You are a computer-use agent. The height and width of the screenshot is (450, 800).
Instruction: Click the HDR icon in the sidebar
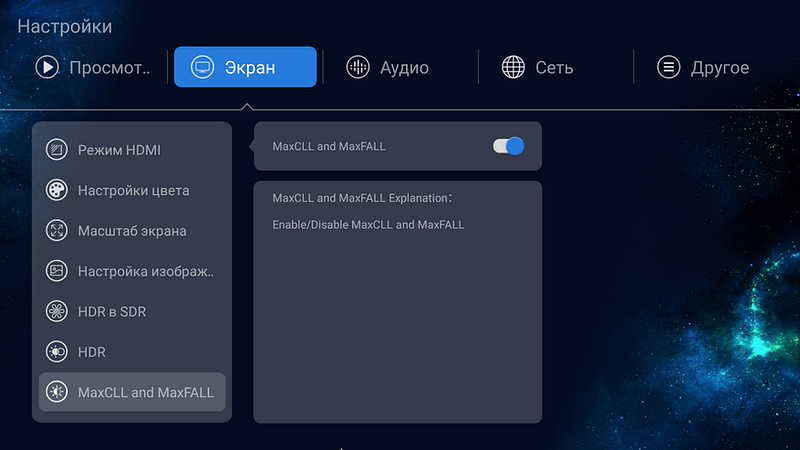57,352
